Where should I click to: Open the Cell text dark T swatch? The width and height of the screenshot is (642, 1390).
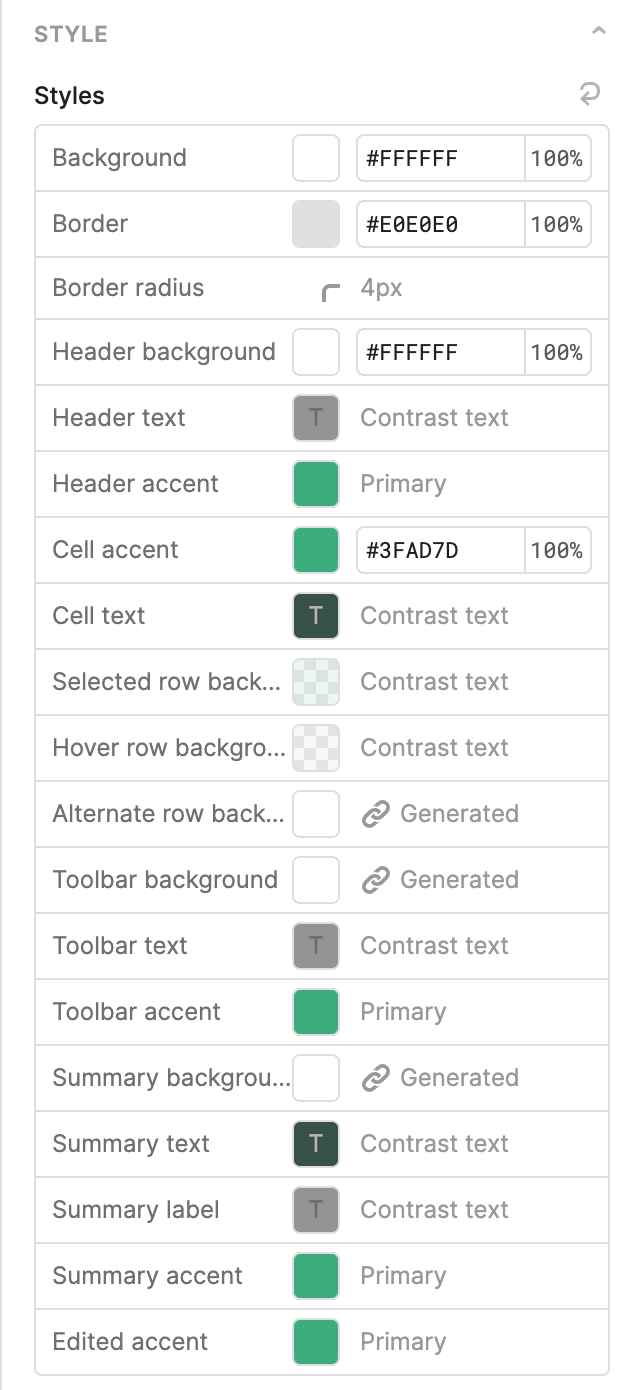(316, 616)
